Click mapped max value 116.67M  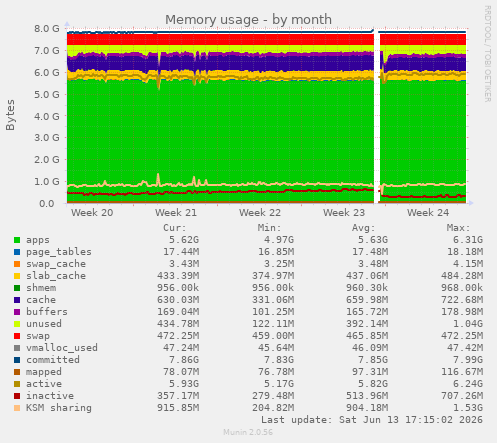[462, 372]
